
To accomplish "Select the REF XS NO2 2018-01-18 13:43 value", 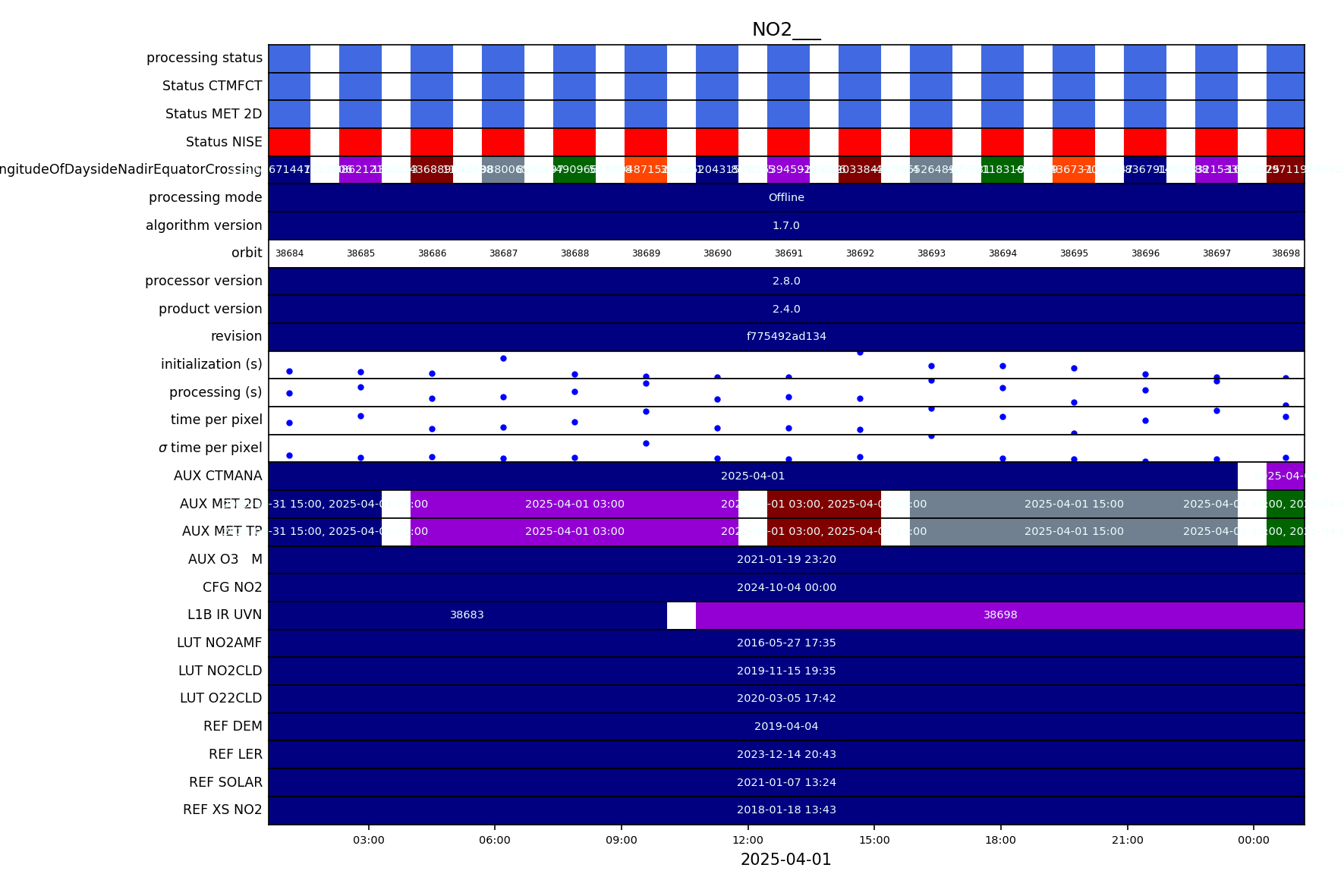I will [x=786, y=810].
